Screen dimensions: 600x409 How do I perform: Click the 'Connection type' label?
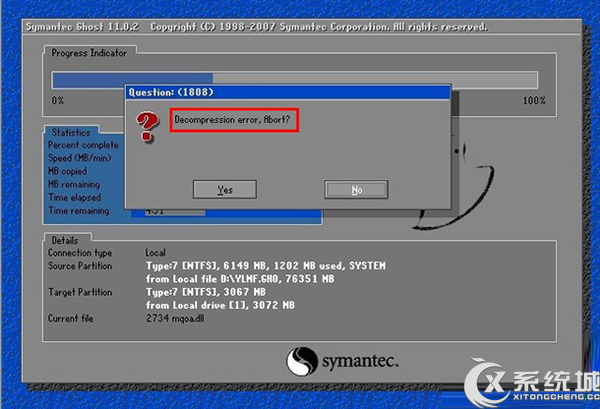pyautogui.click(x=80, y=253)
